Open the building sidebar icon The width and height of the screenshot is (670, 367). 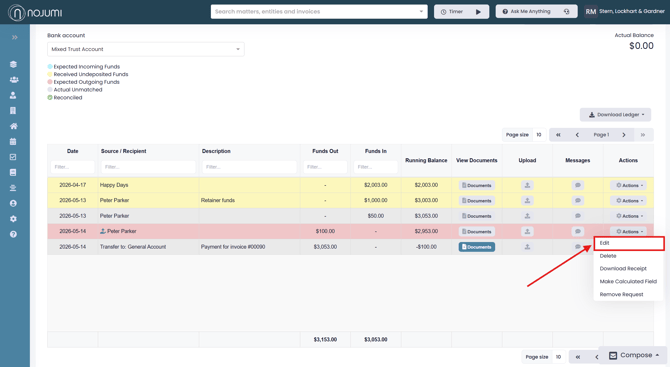click(13, 111)
